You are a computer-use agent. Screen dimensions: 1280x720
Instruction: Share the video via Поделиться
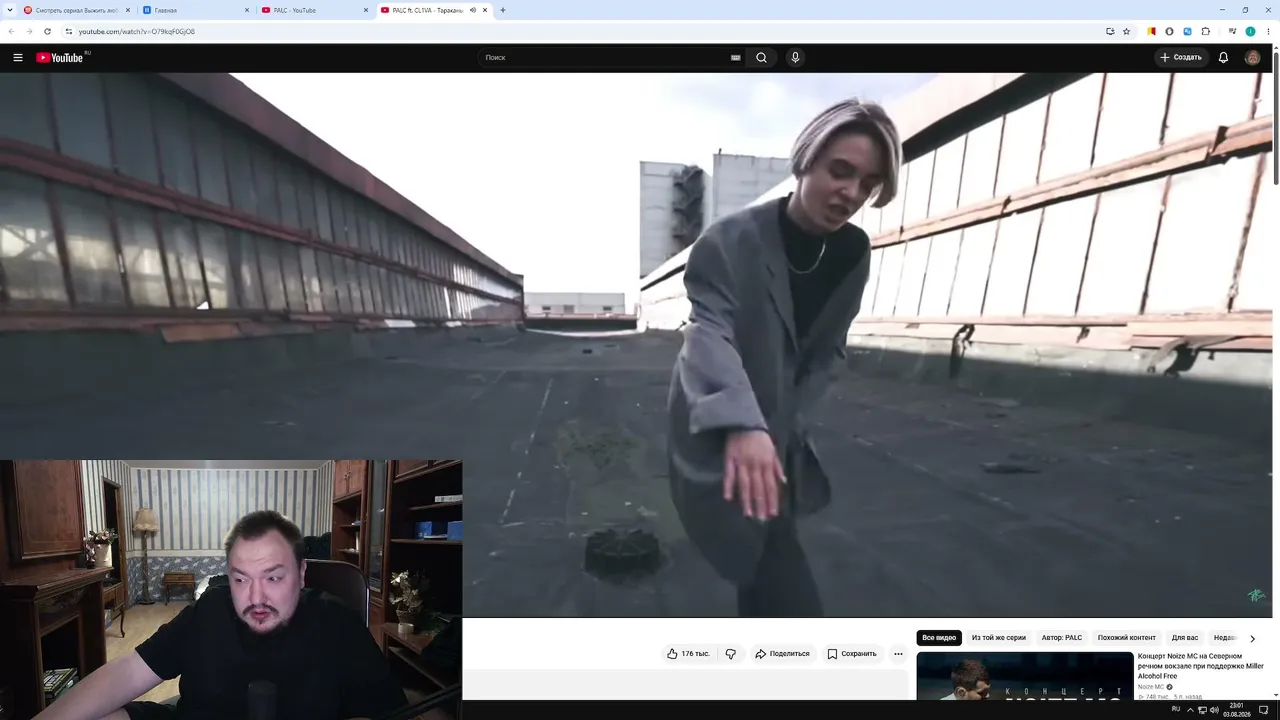click(782, 654)
